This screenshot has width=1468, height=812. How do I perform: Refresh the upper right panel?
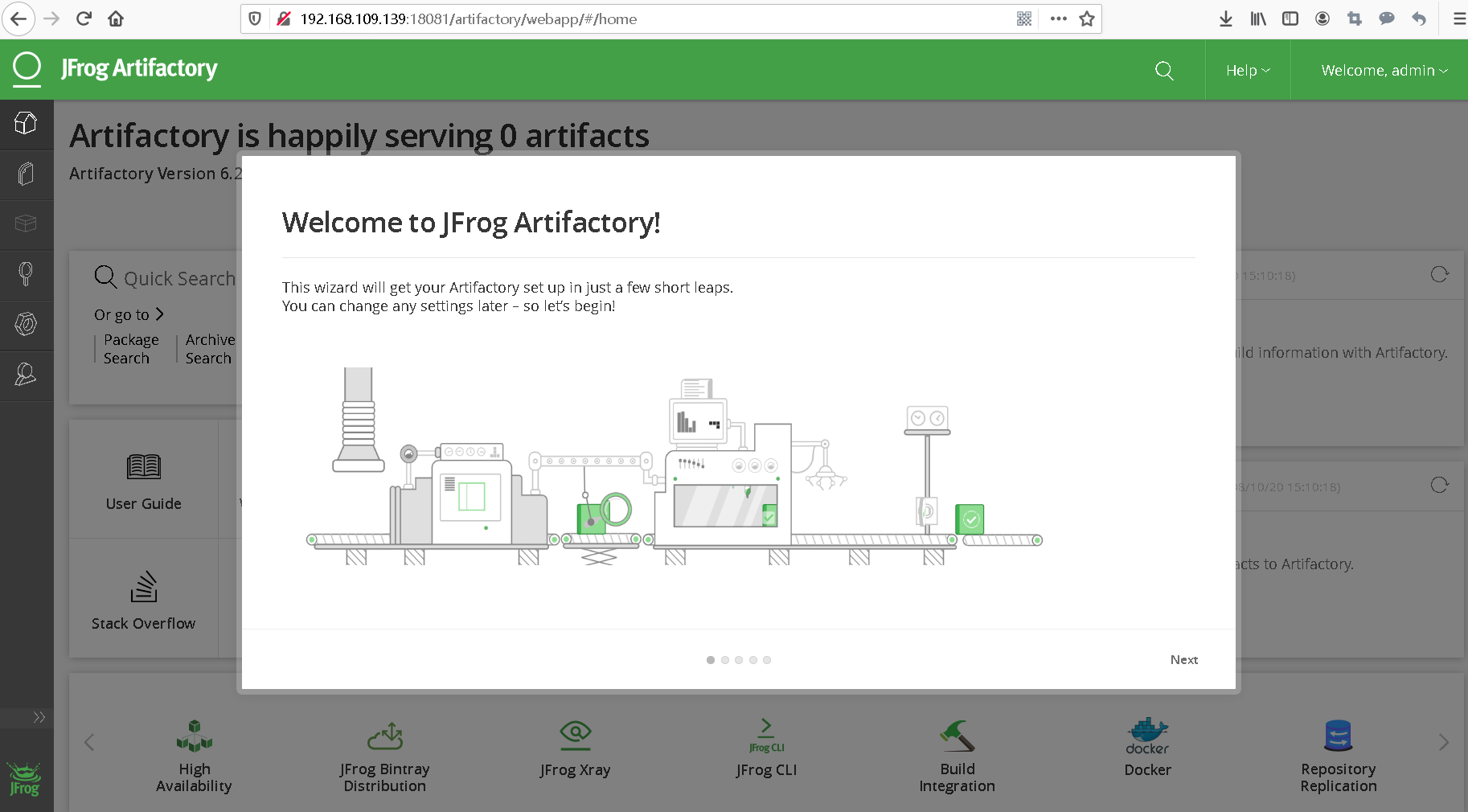[x=1439, y=275]
